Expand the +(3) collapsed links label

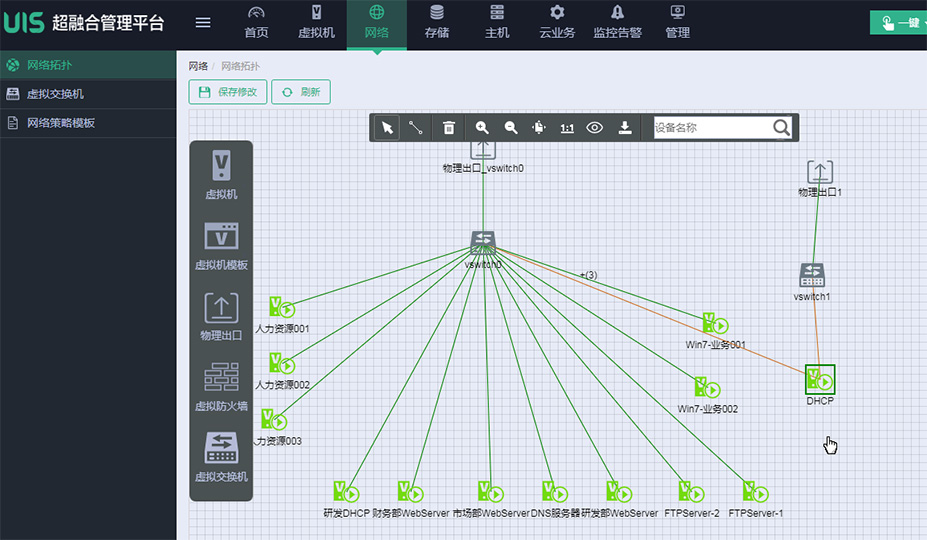click(x=588, y=275)
